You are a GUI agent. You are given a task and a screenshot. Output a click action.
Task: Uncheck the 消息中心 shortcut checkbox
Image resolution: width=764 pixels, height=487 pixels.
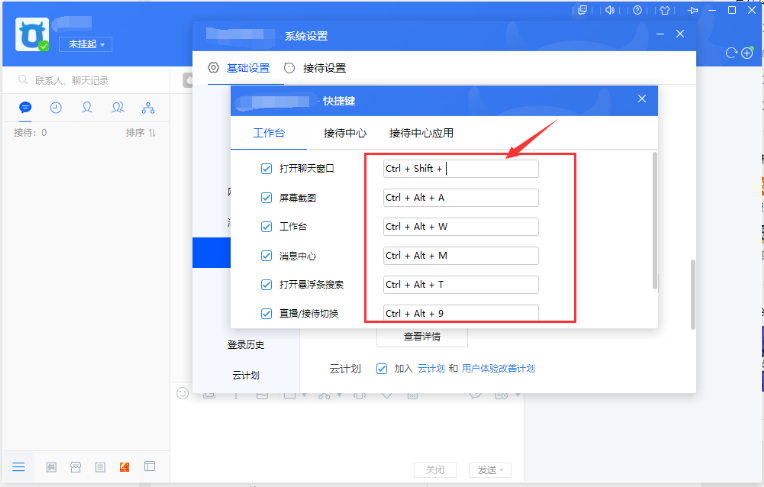click(267, 255)
